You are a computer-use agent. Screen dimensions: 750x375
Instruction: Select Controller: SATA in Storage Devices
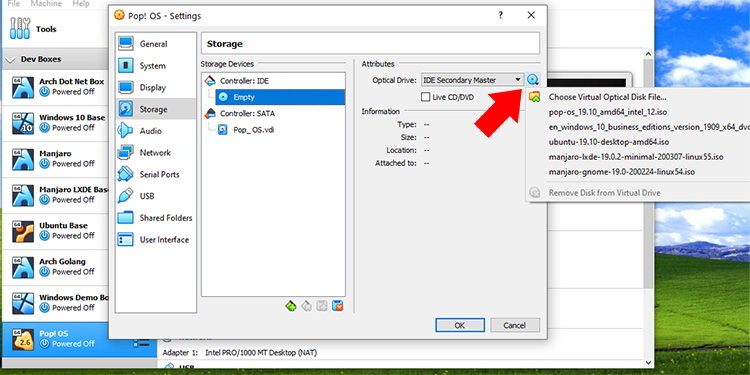point(247,114)
